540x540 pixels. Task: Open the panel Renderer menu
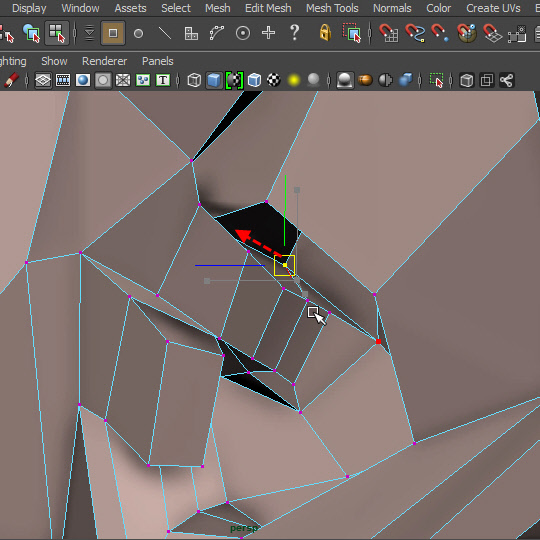pyautogui.click(x=104, y=61)
